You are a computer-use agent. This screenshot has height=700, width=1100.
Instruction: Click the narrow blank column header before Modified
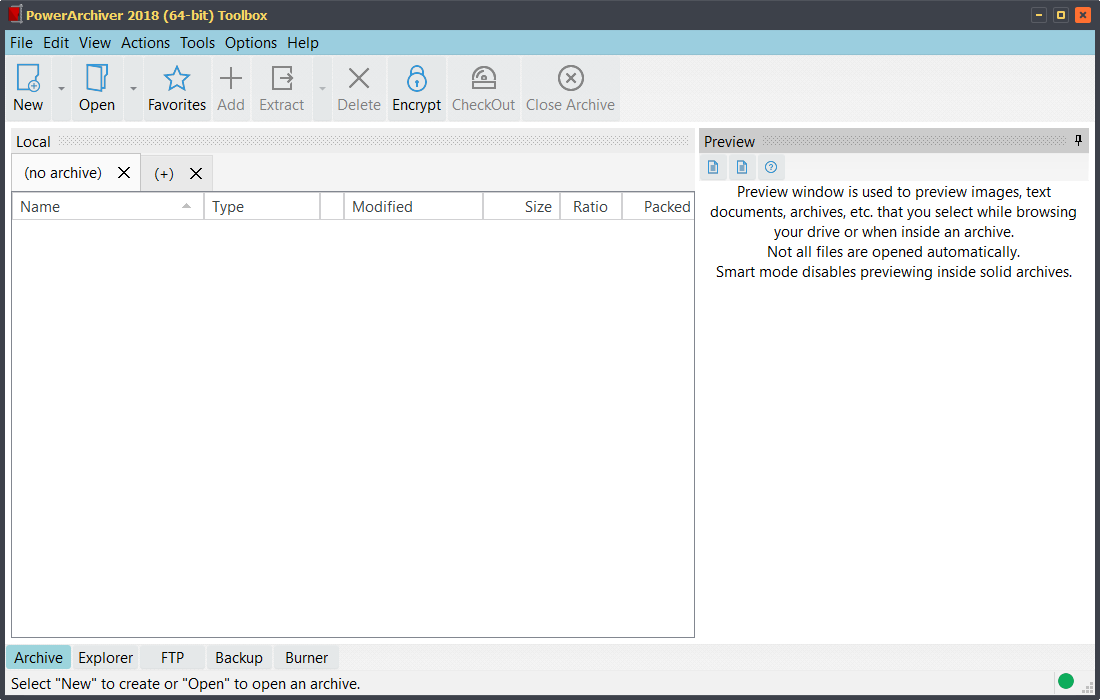coord(332,207)
